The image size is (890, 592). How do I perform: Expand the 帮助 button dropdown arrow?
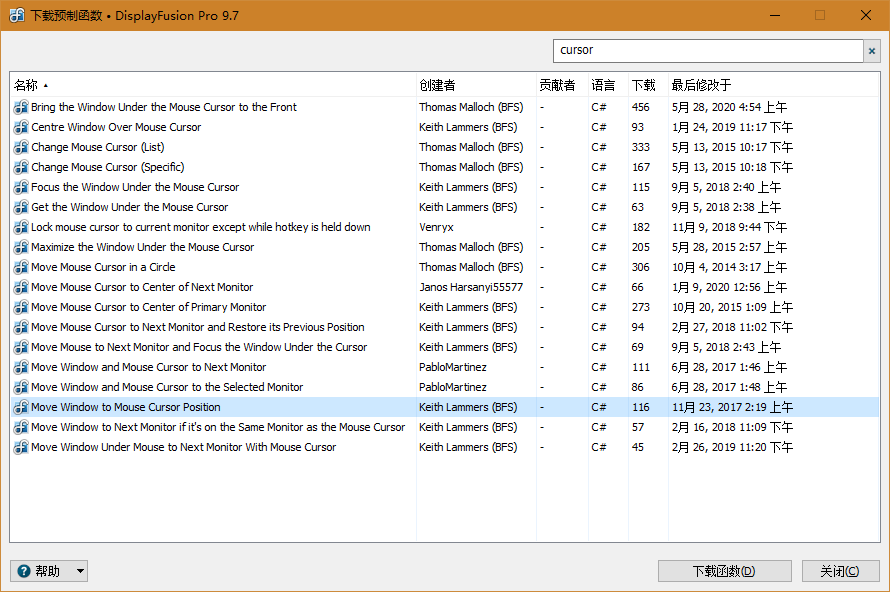pos(80,571)
